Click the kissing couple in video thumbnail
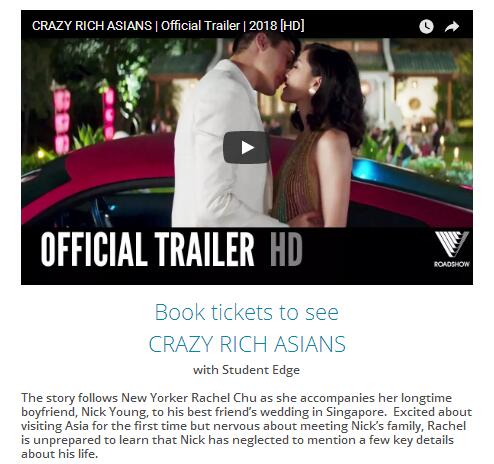The width and height of the screenshot is (494, 464). [x=267, y=133]
